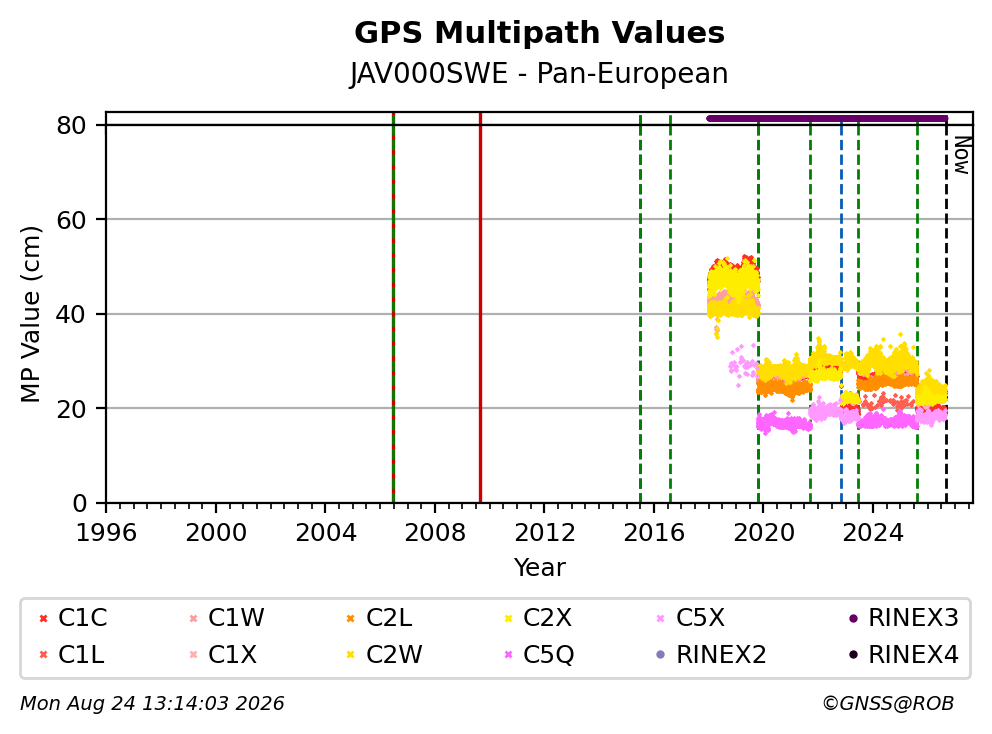Click the RINEX3 purple legend dot

(853, 618)
